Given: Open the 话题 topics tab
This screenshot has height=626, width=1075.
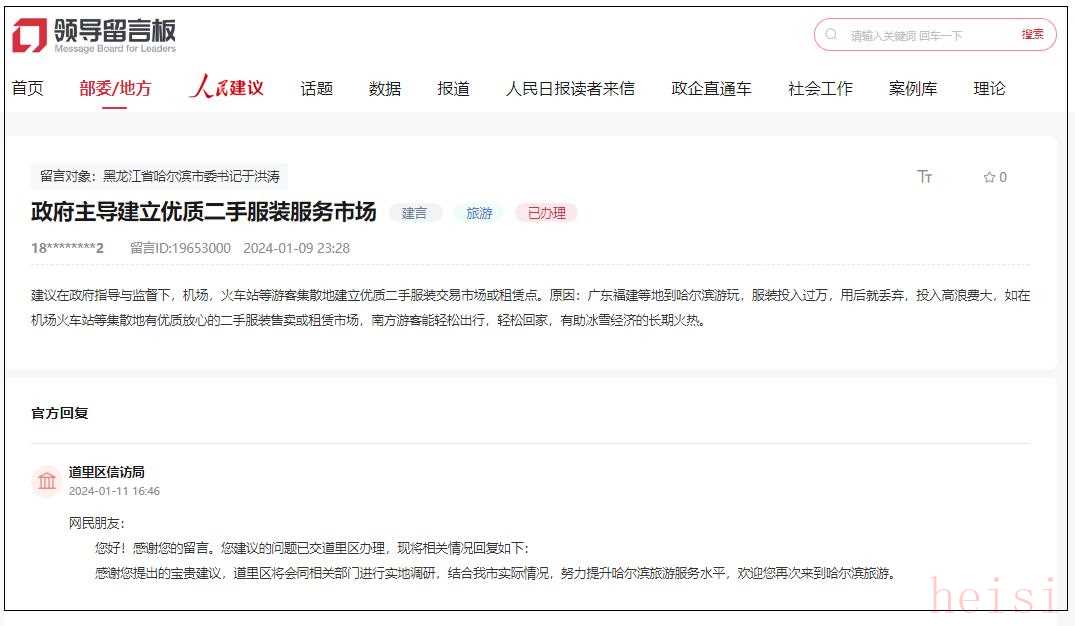Looking at the screenshot, I should [x=317, y=88].
